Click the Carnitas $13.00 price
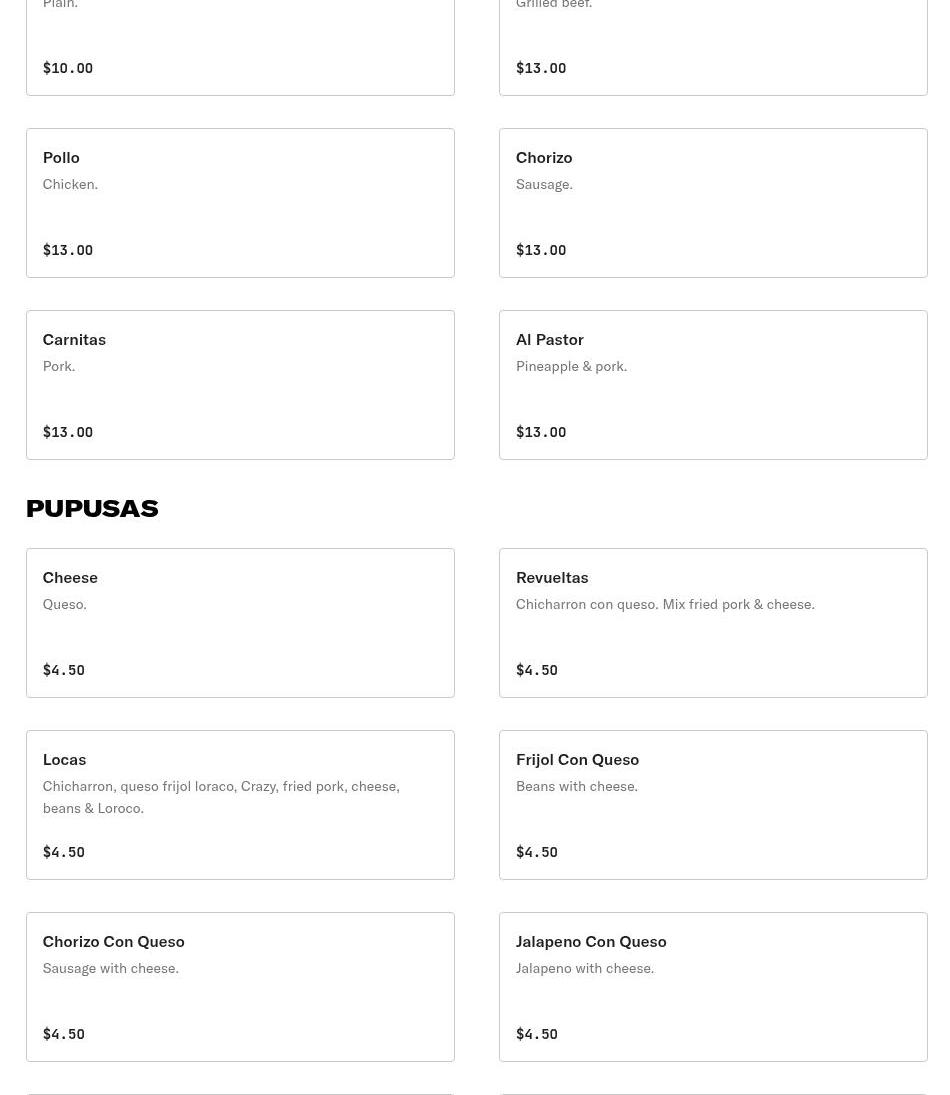Viewport: 950px width, 1095px height. pyautogui.click(x=68, y=432)
